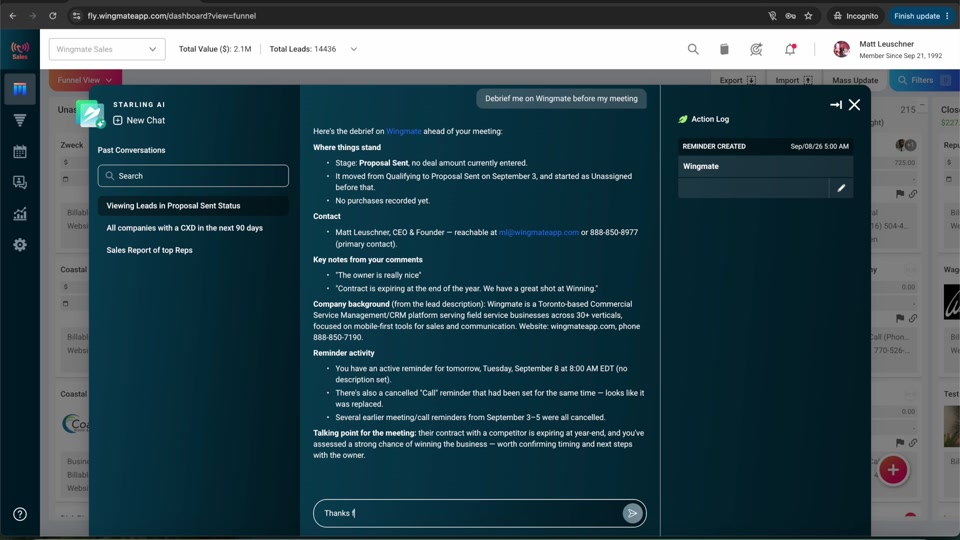The image size is (960, 540).
Task: Open the Filters button
Action: point(923,80)
